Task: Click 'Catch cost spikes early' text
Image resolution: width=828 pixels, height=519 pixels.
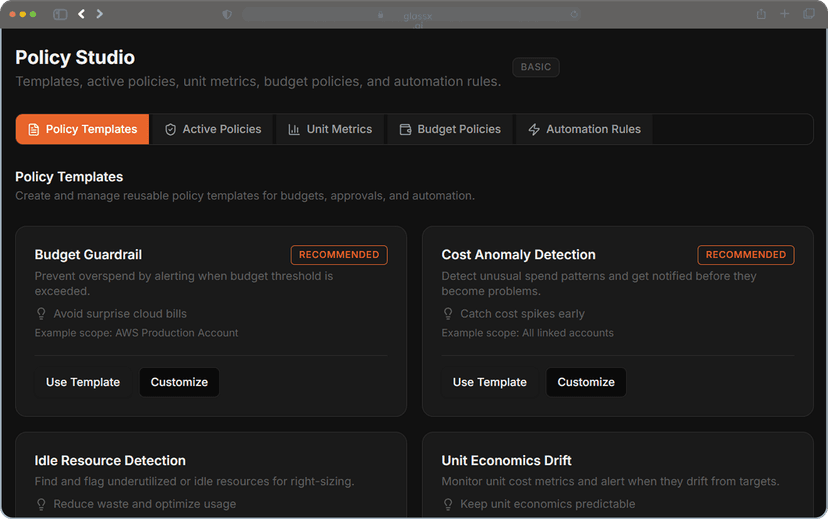Action: 522,314
